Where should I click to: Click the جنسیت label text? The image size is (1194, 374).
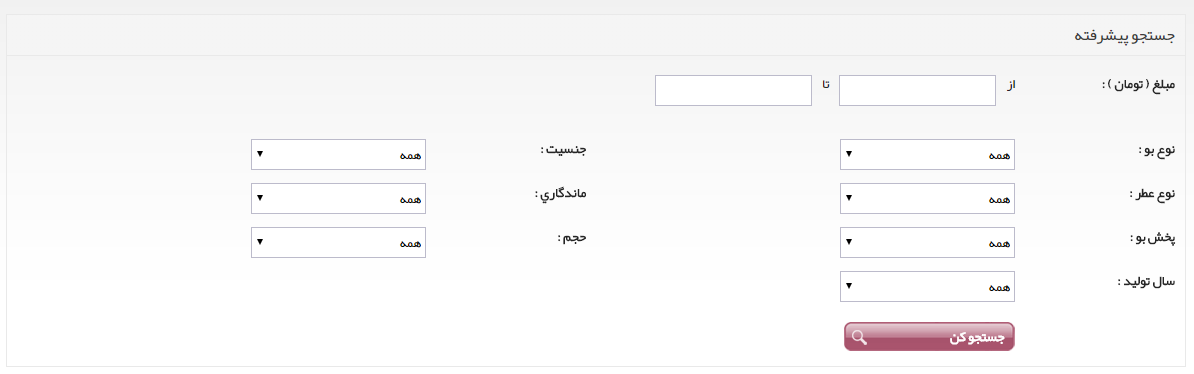563,149
